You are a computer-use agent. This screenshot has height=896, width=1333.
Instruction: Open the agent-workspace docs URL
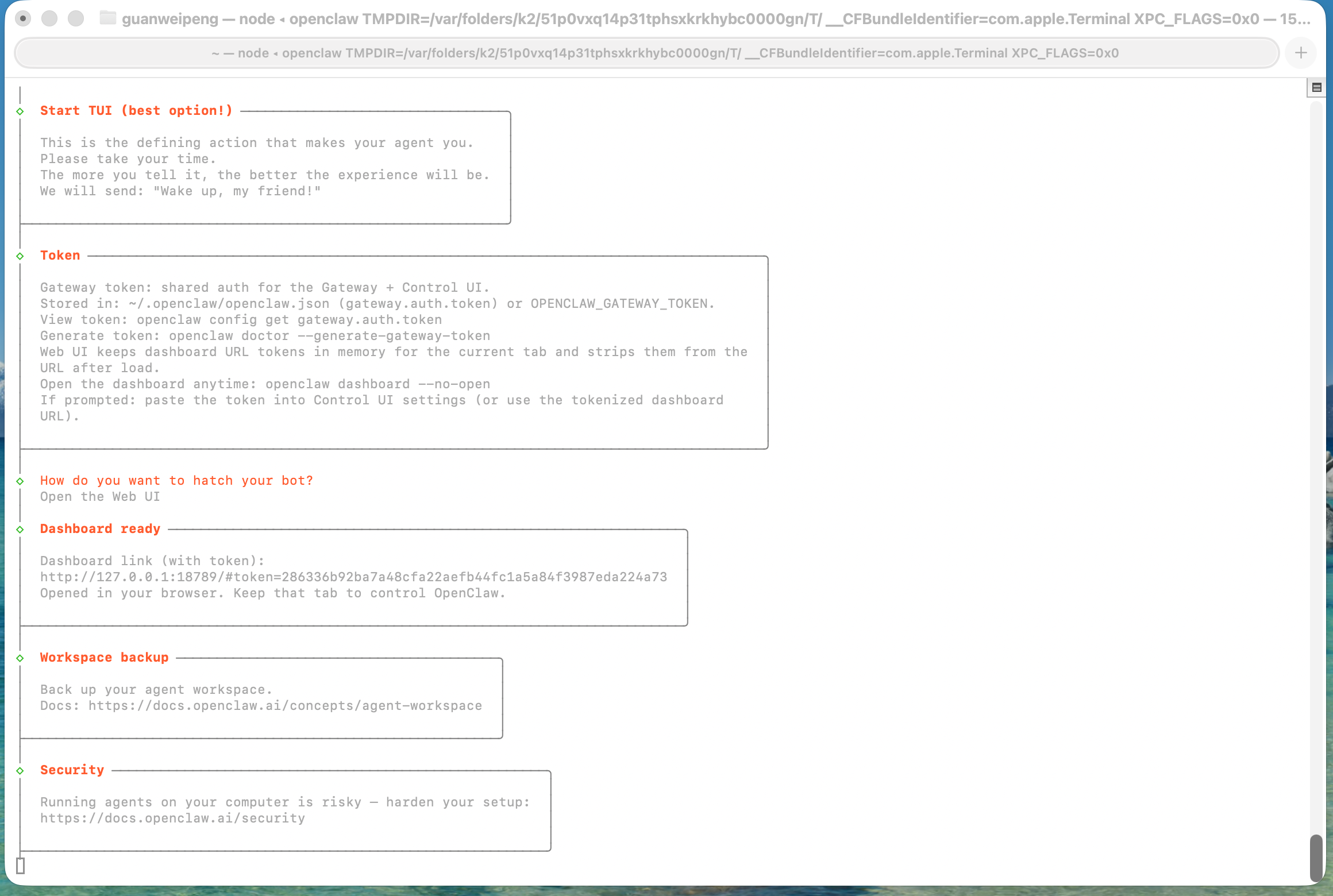(285, 705)
